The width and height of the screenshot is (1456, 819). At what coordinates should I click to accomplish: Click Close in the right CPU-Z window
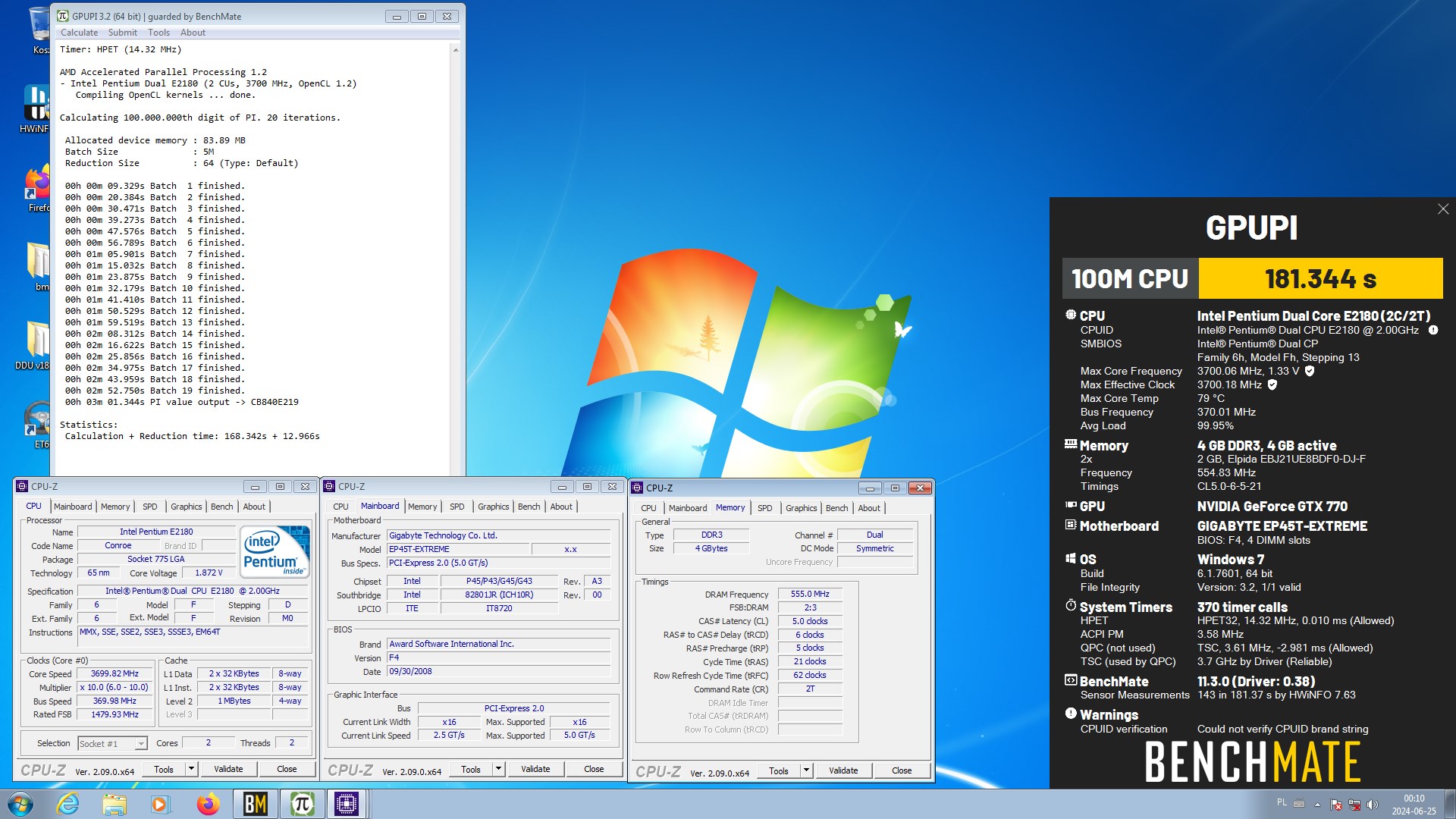(x=902, y=770)
